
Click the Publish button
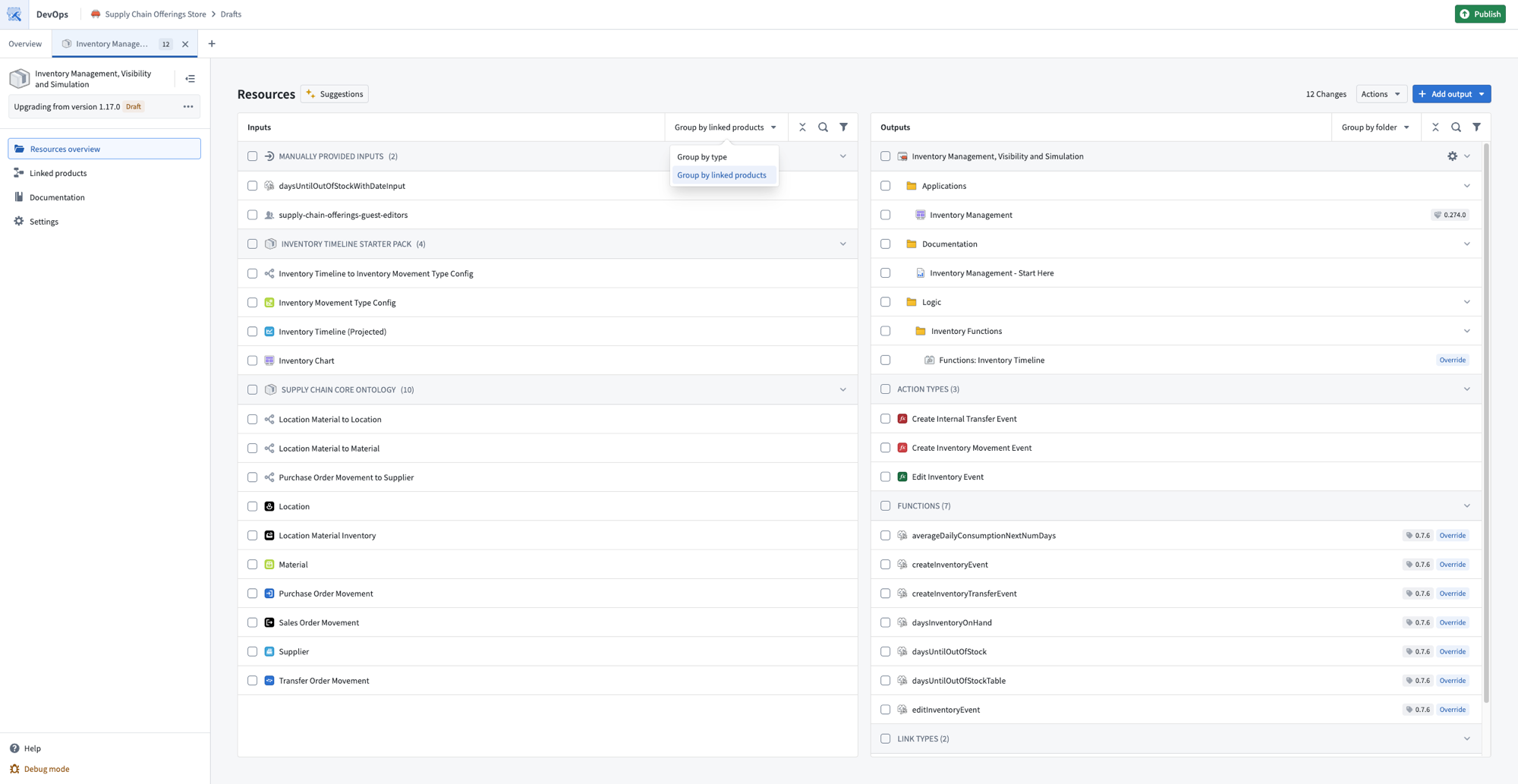[1480, 14]
